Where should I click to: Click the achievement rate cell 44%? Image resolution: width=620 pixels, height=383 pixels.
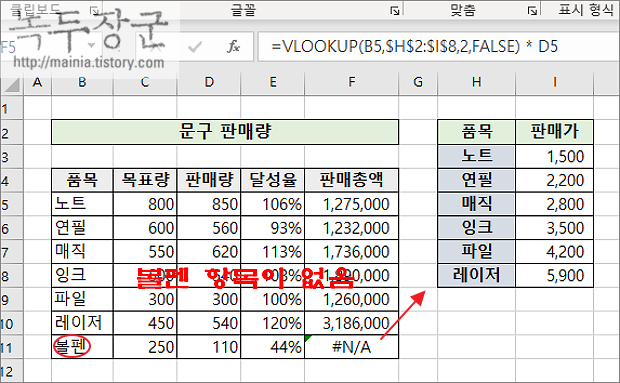coord(273,347)
